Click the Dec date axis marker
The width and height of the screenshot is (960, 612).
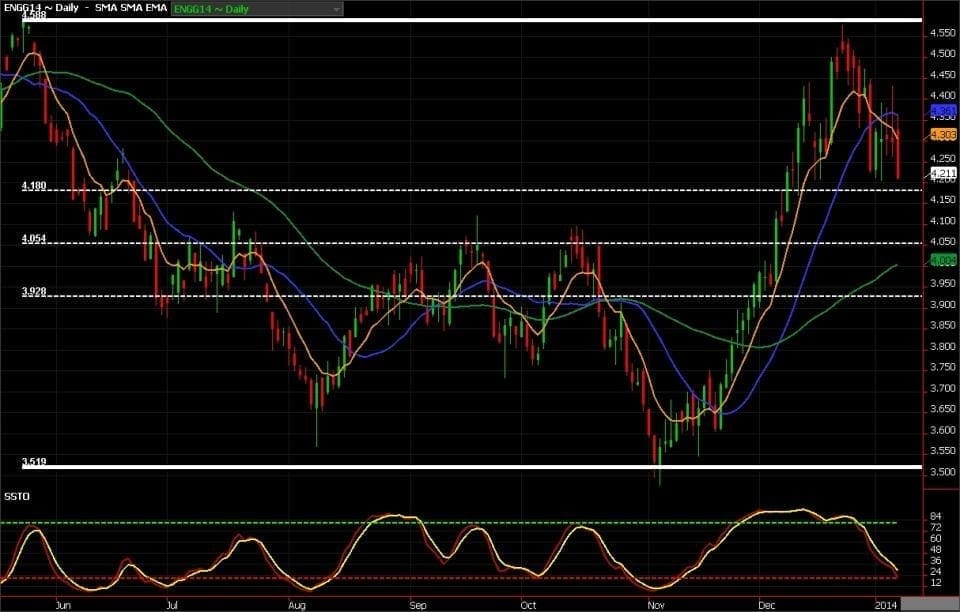pyautogui.click(x=768, y=605)
